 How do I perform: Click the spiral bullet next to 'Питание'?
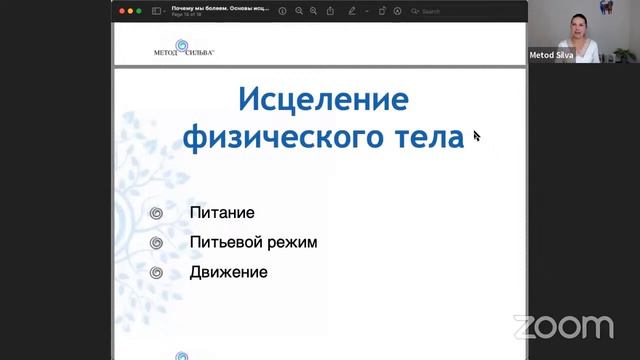[156, 213]
